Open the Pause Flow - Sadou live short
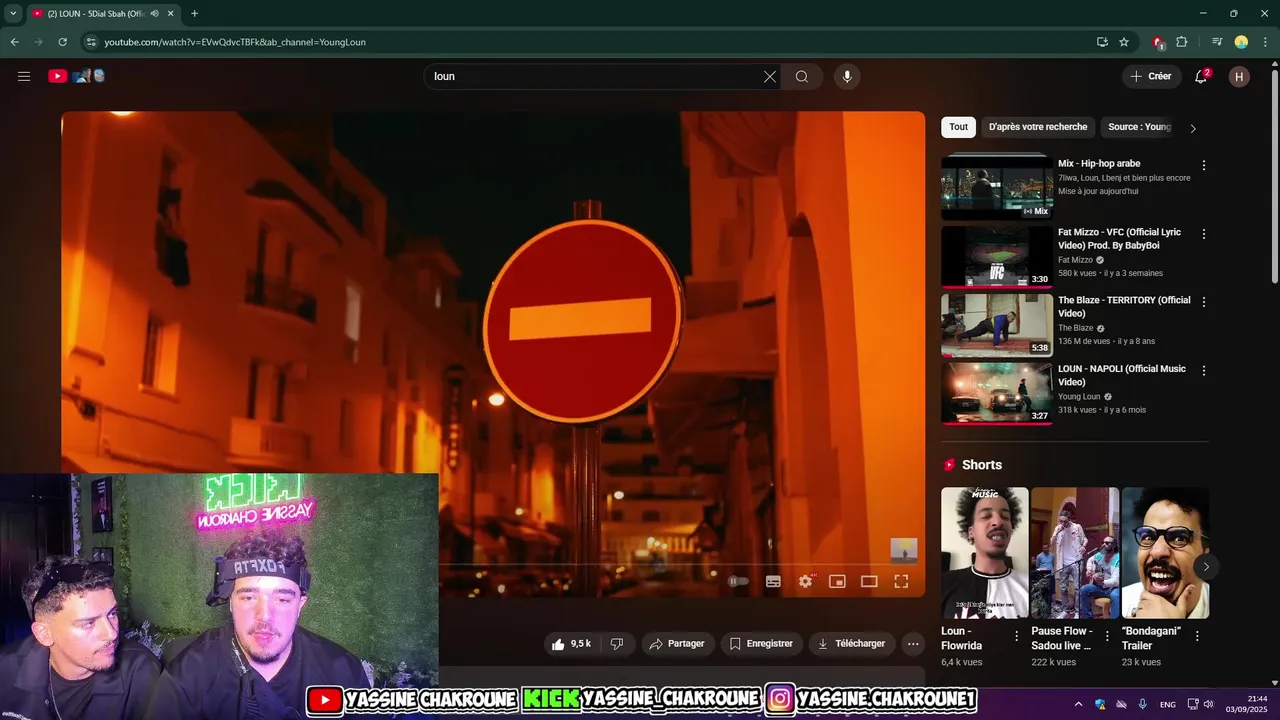Image resolution: width=1280 pixels, height=720 pixels. point(1075,553)
